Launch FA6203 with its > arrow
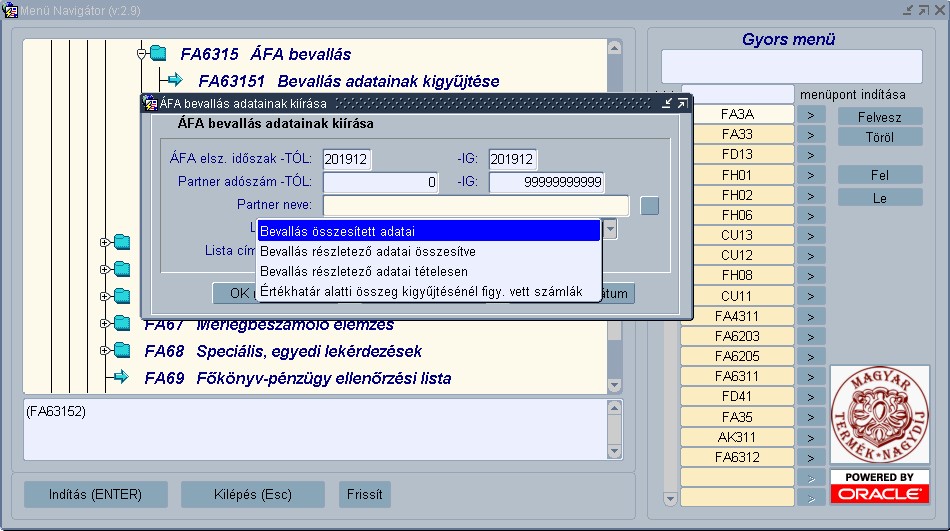This screenshot has width=950, height=531. coord(811,336)
